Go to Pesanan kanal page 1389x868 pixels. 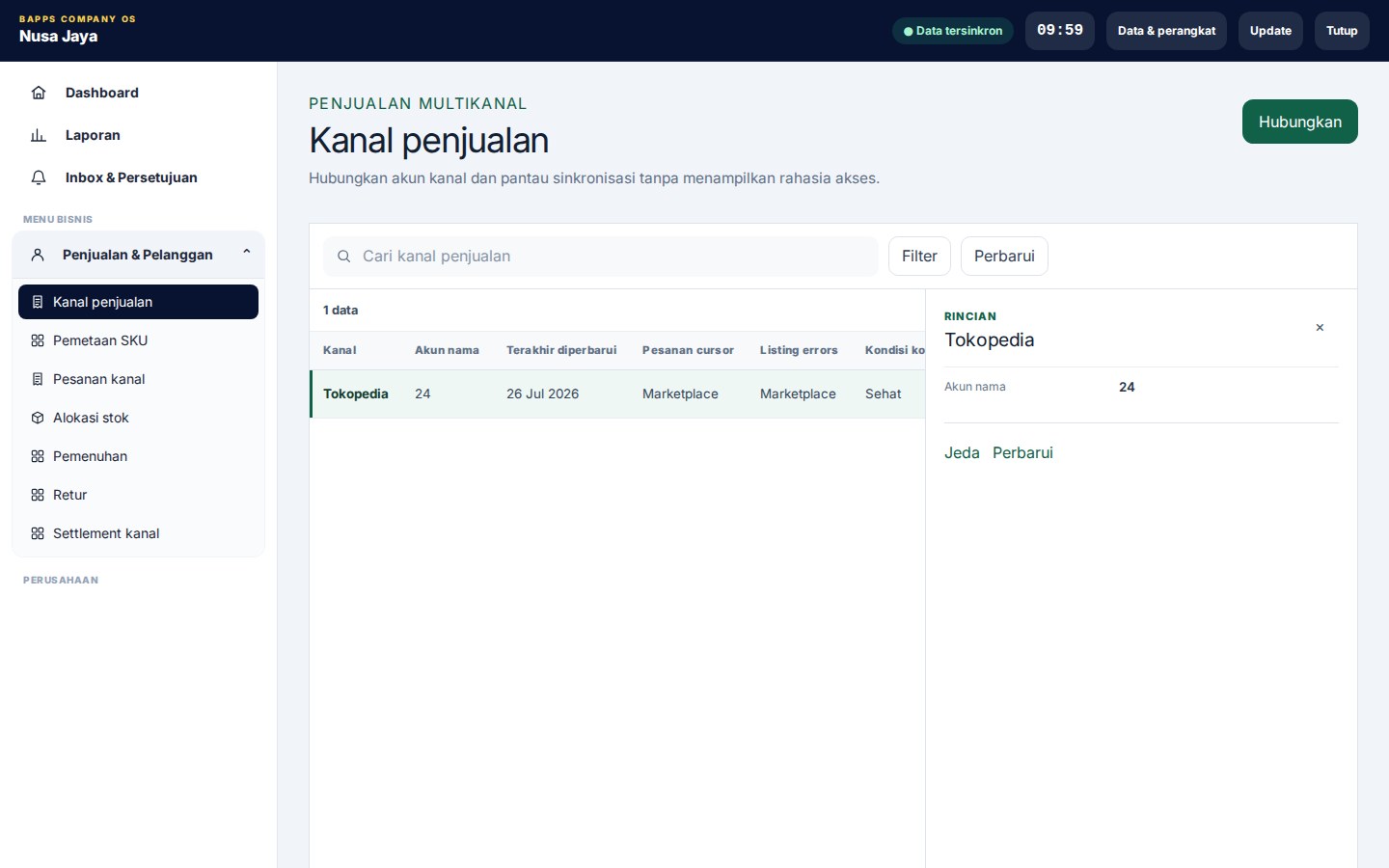(x=138, y=379)
